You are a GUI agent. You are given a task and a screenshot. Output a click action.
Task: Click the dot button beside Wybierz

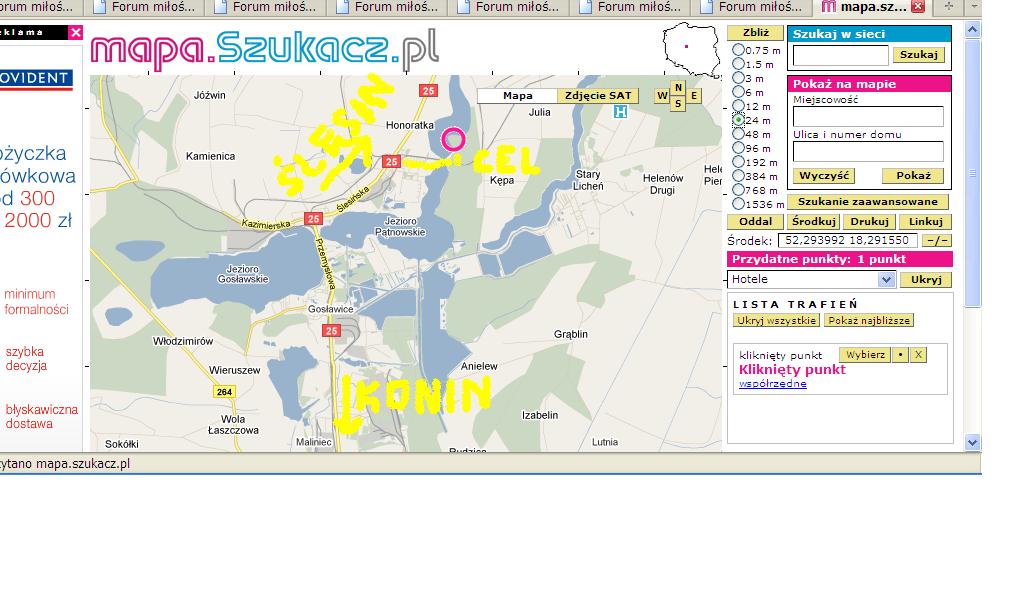pyautogui.click(x=900, y=355)
